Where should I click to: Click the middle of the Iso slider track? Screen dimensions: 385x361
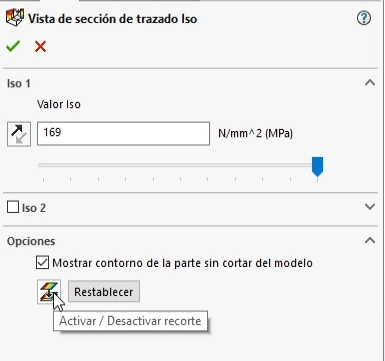[180, 165]
